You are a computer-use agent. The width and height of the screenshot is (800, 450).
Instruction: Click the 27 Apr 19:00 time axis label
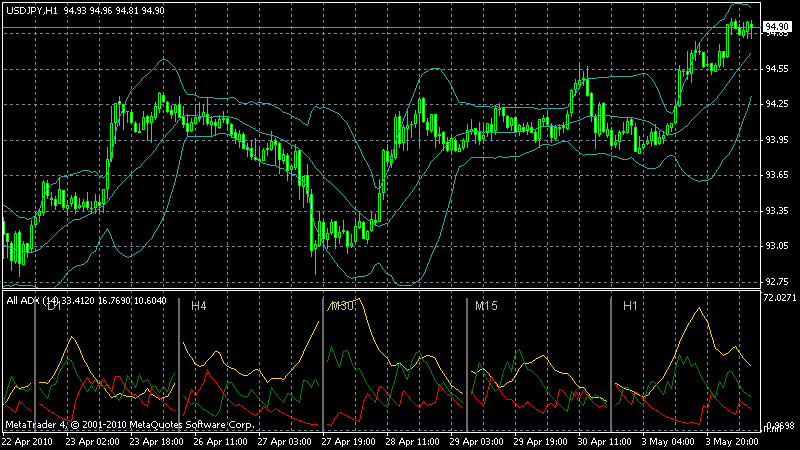[348, 442]
